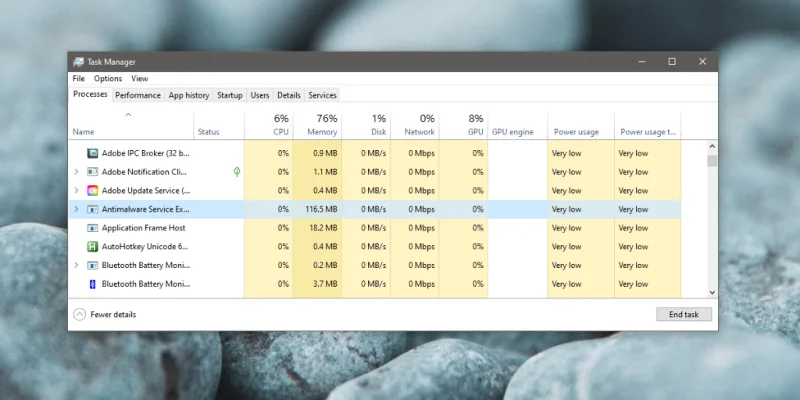Screen dimensions: 800x400
Task: Select the Adobe Notification Client row name
Action: coord(145,172)
